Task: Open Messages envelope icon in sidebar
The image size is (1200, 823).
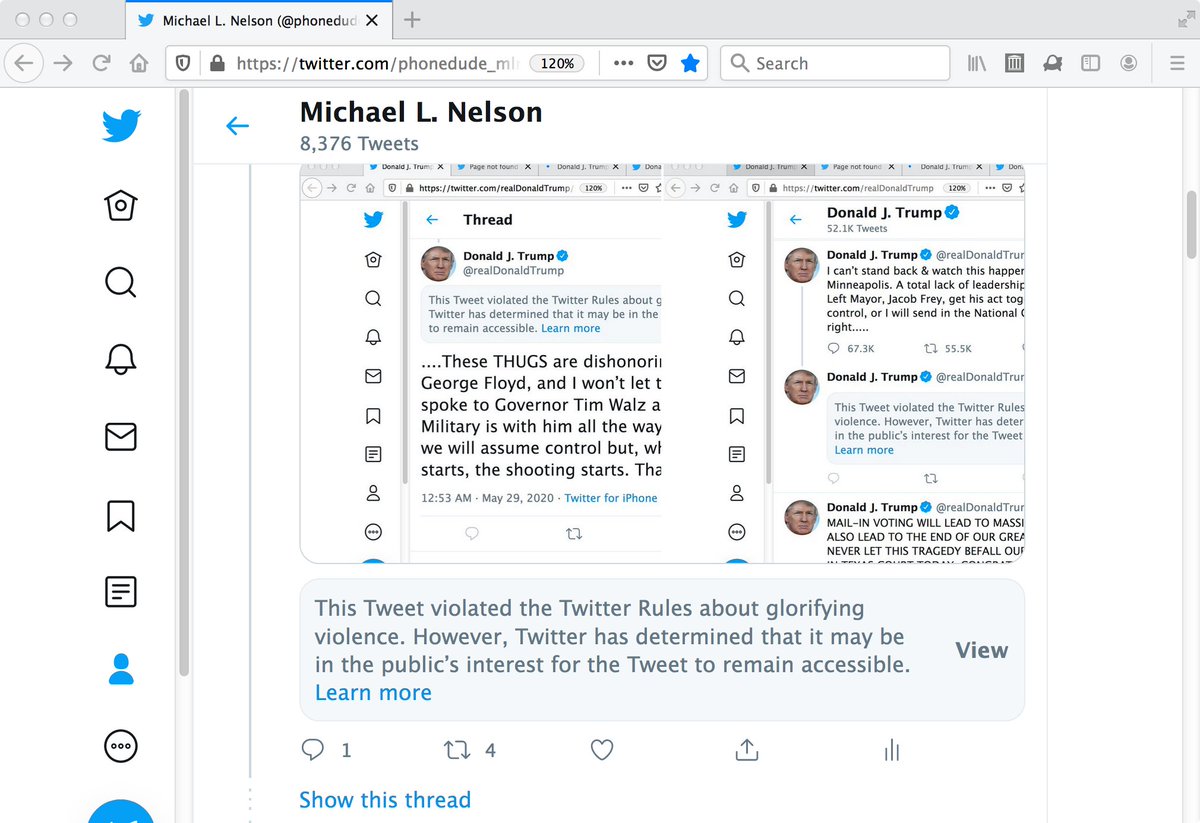Action: [x=120, y=436]
